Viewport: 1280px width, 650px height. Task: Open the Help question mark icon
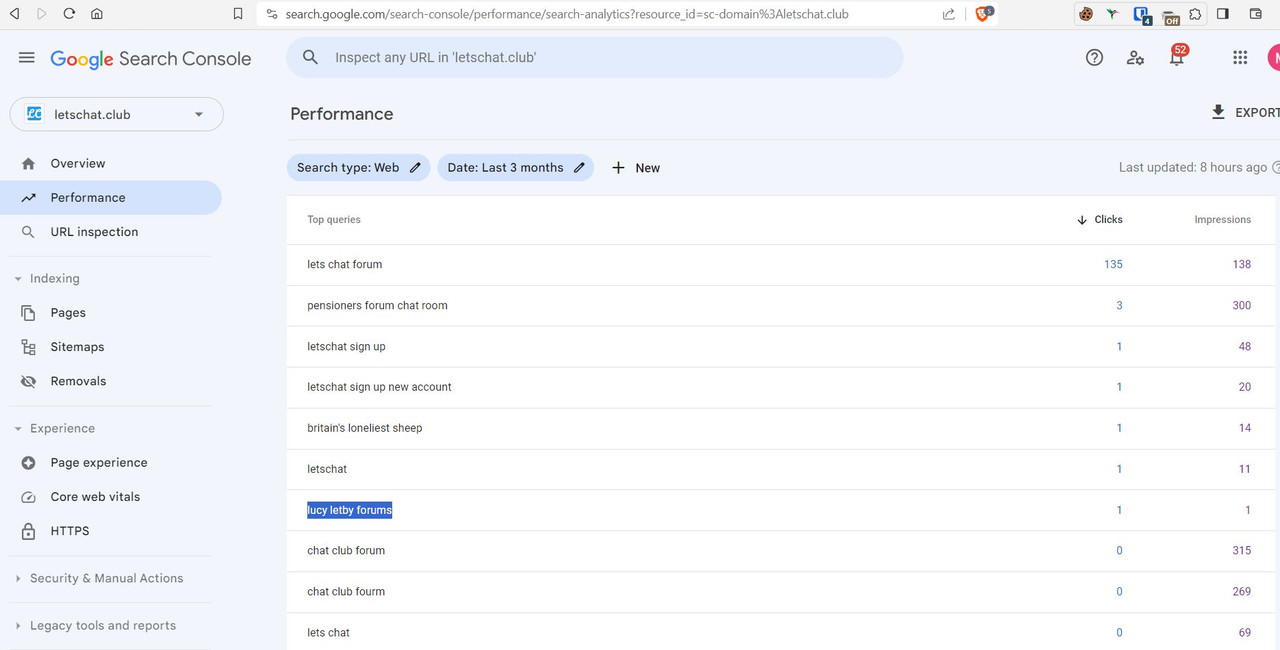click(1094, 58)
